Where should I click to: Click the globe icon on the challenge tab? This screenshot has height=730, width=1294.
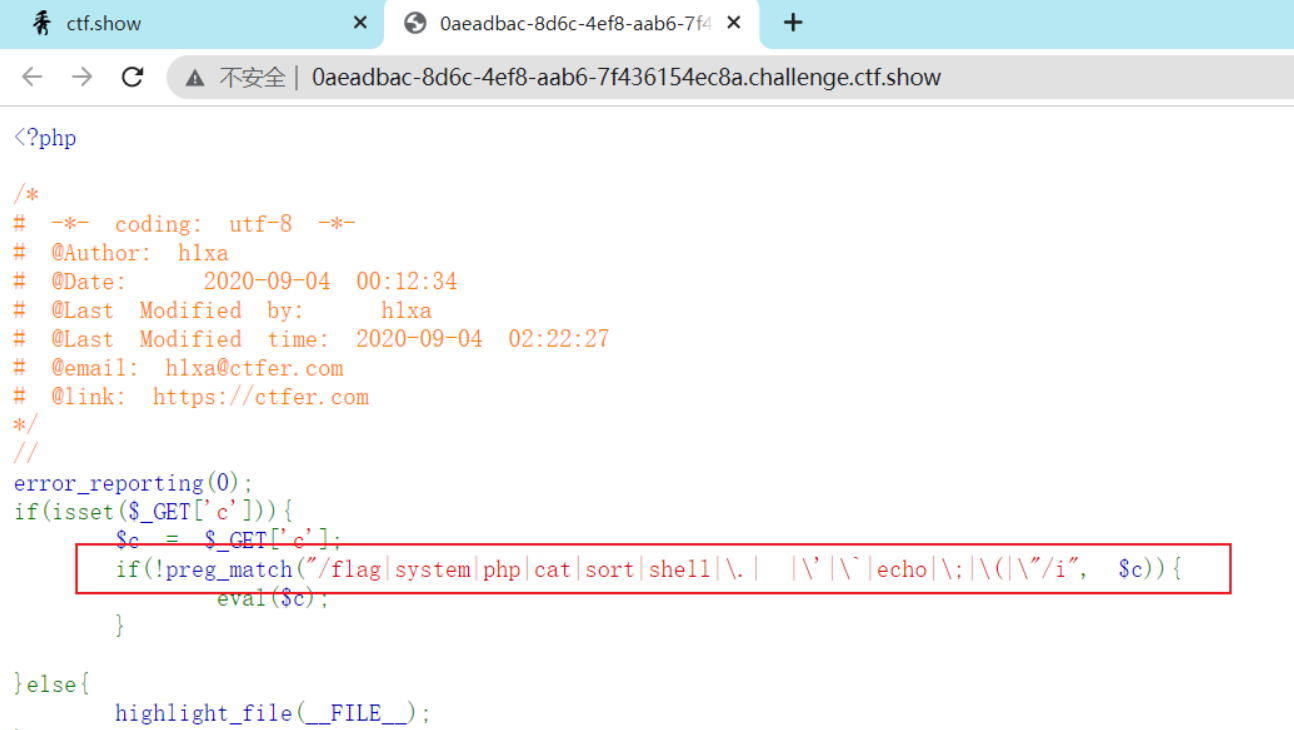[414, 22]
